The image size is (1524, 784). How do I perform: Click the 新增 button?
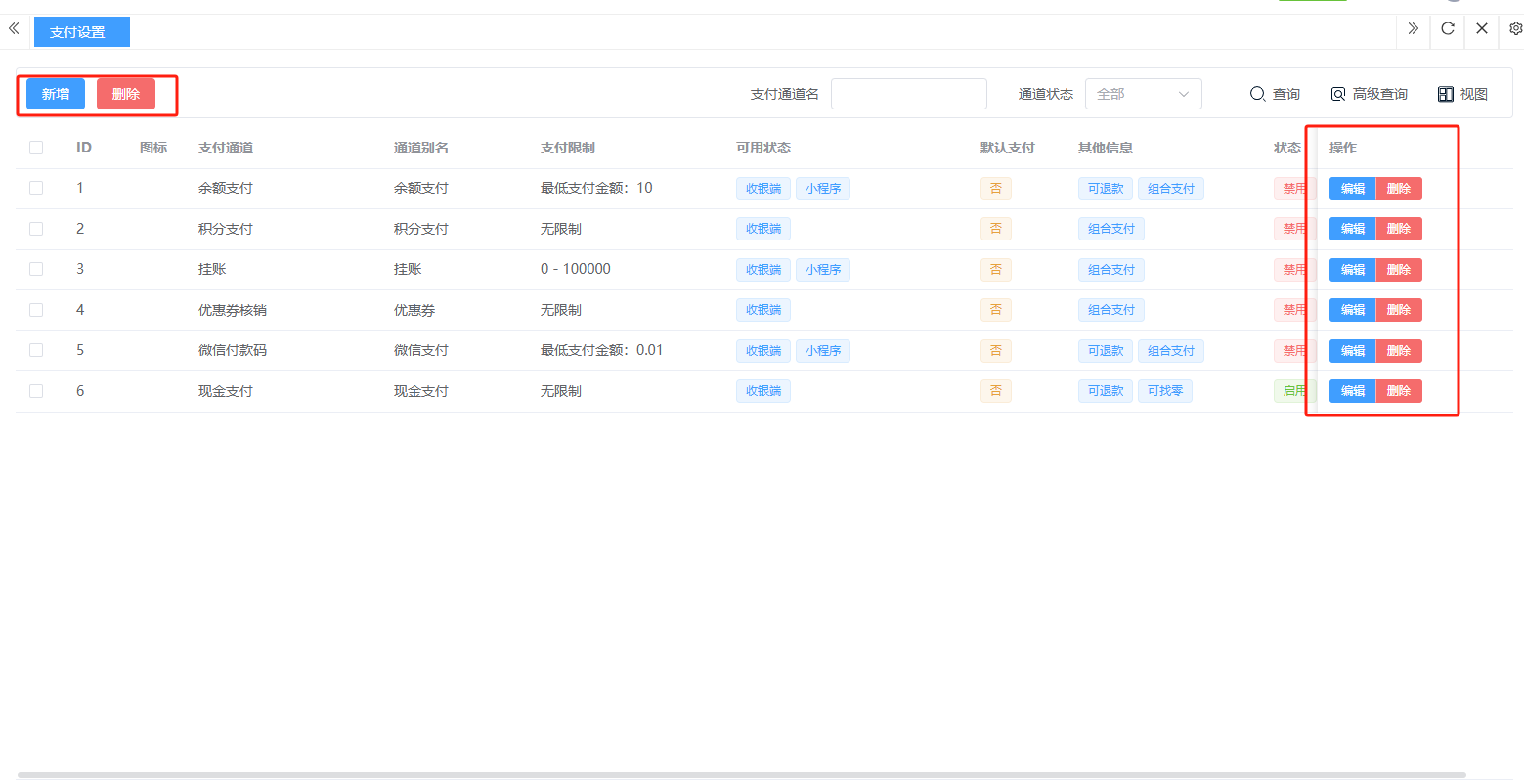(56, 94)
